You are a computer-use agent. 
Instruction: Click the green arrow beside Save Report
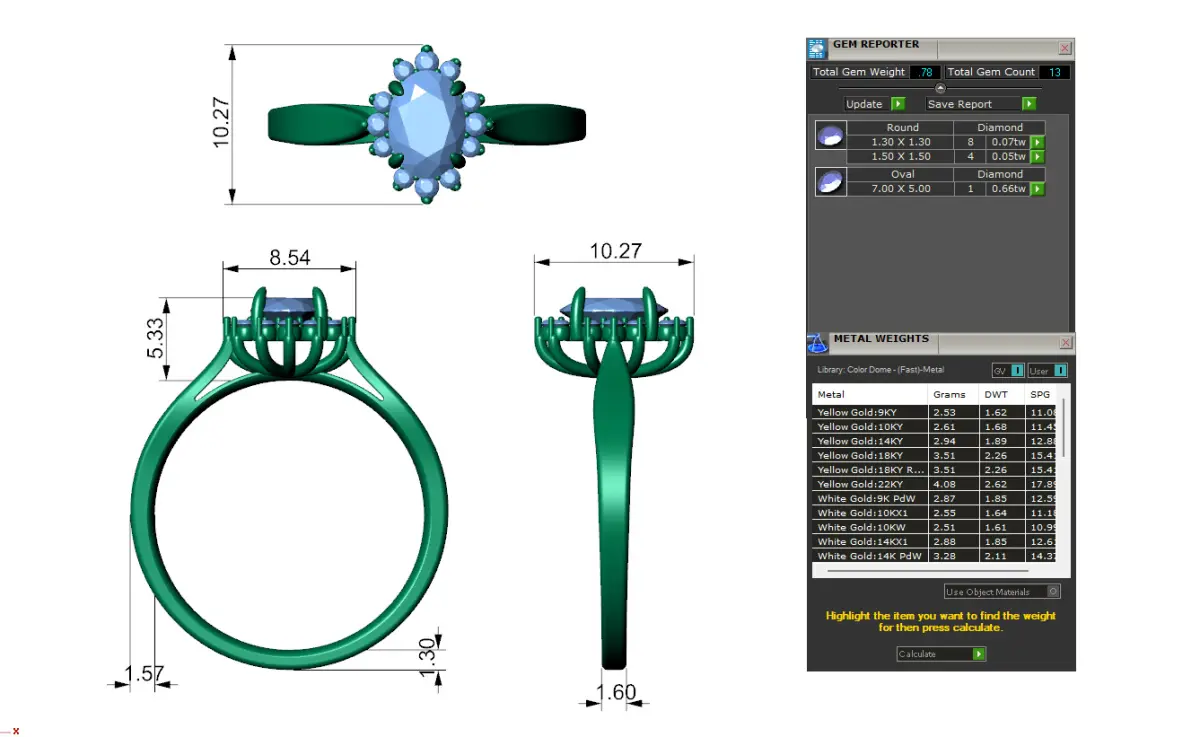click(1029, 104)
